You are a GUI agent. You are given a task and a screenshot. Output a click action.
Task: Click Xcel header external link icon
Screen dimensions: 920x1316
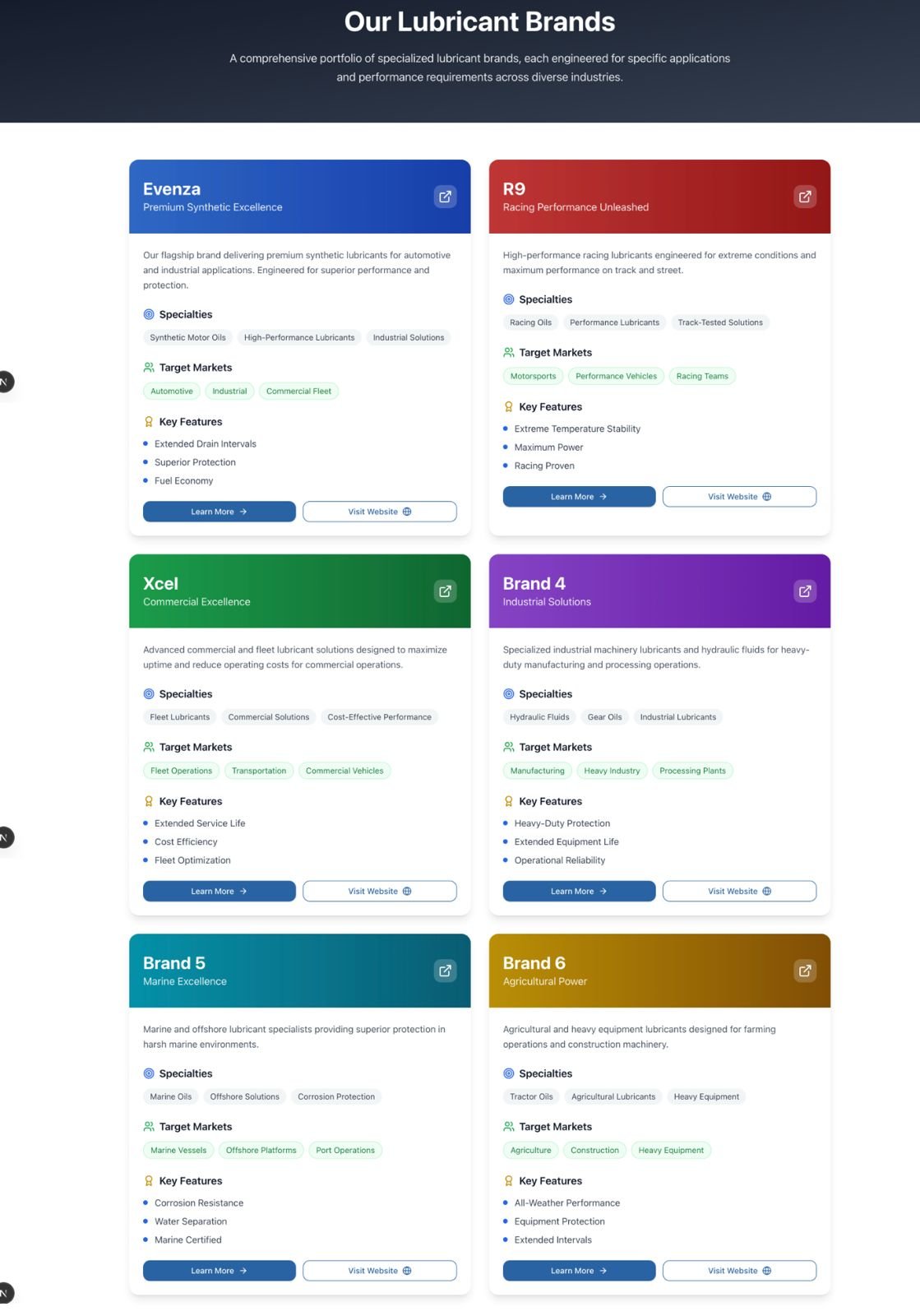coord(445,591)
